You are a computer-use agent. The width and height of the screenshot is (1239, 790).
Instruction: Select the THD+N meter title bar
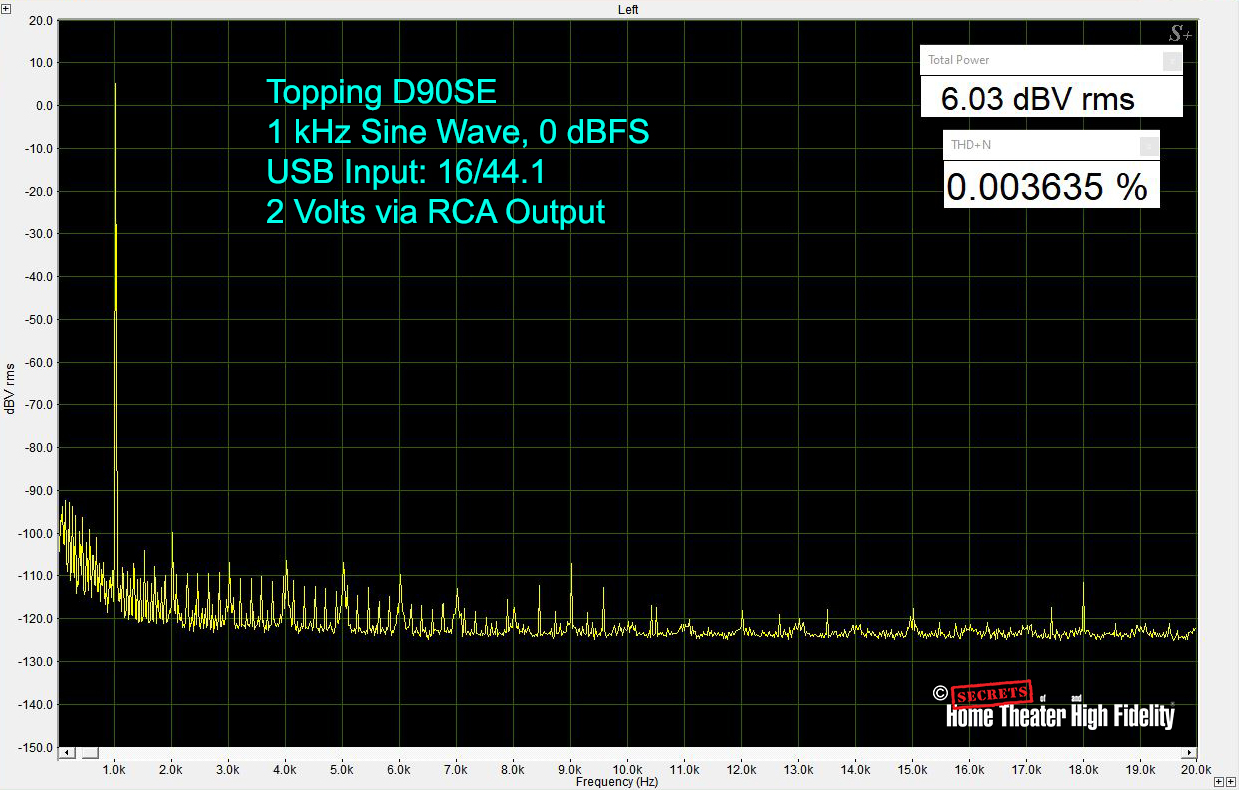(1040, 146)
